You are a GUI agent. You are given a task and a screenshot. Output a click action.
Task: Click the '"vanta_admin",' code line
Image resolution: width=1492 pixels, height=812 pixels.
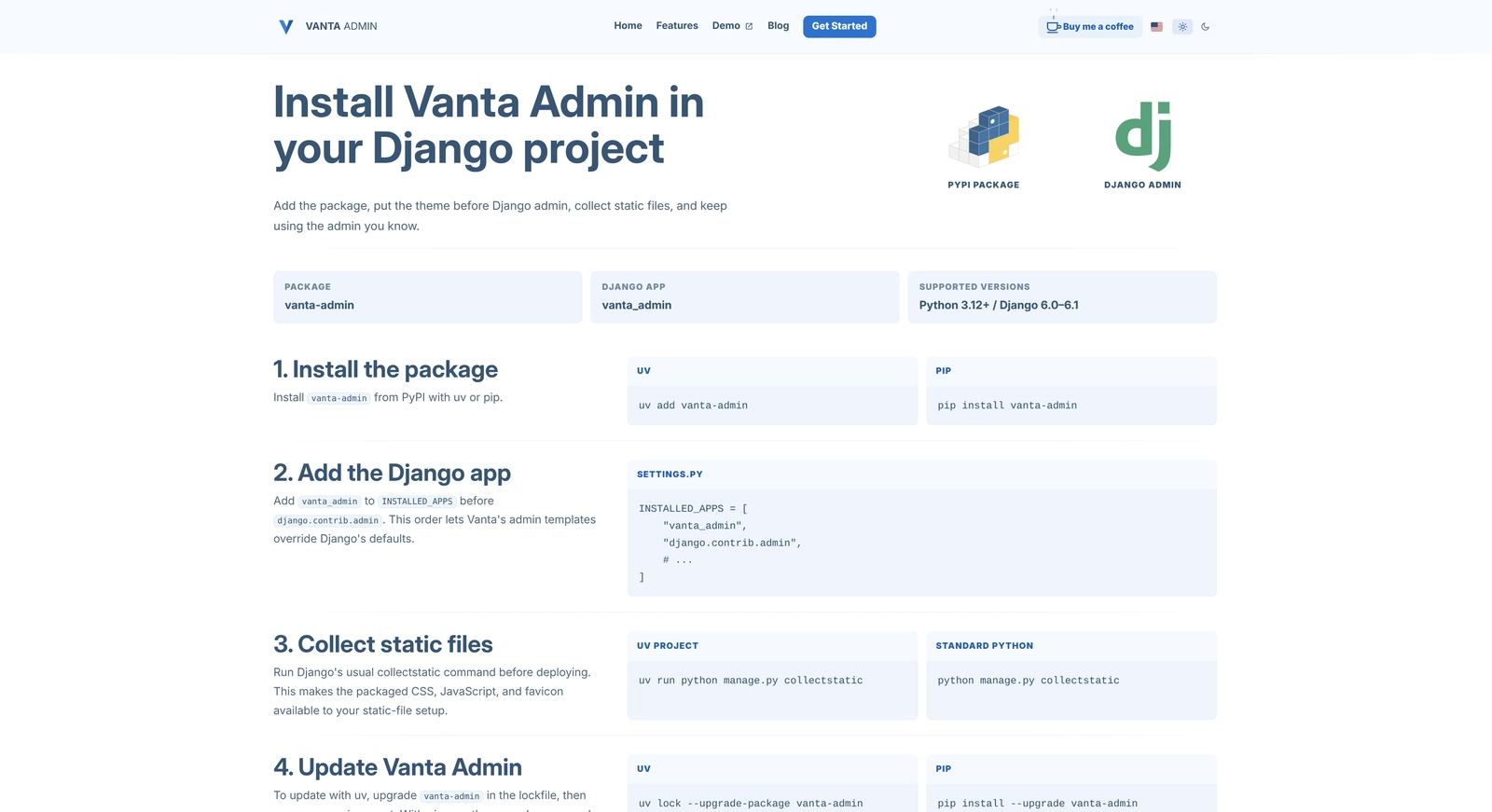pyautogui.click(x=705, y=526)
